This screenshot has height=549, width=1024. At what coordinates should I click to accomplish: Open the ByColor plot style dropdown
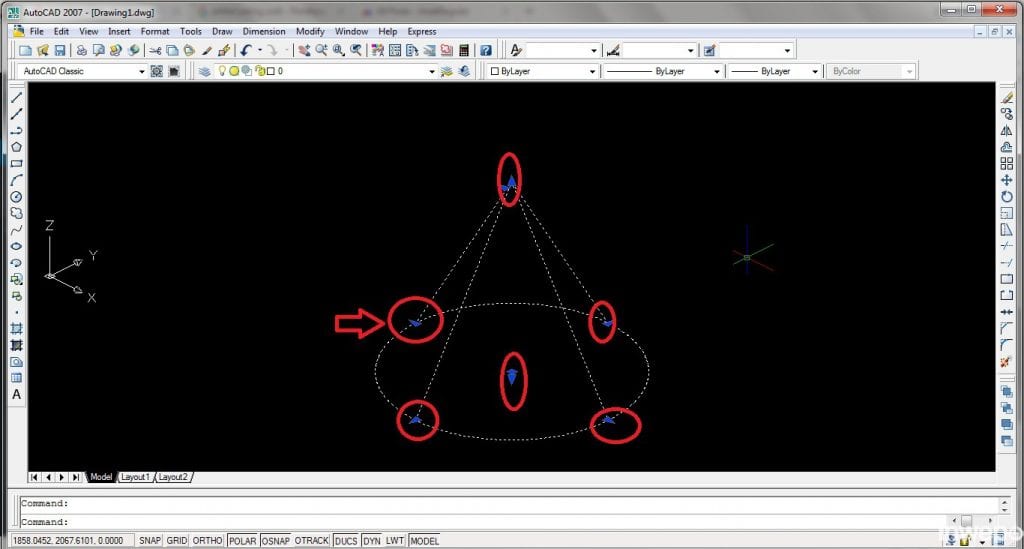[871, 71]
